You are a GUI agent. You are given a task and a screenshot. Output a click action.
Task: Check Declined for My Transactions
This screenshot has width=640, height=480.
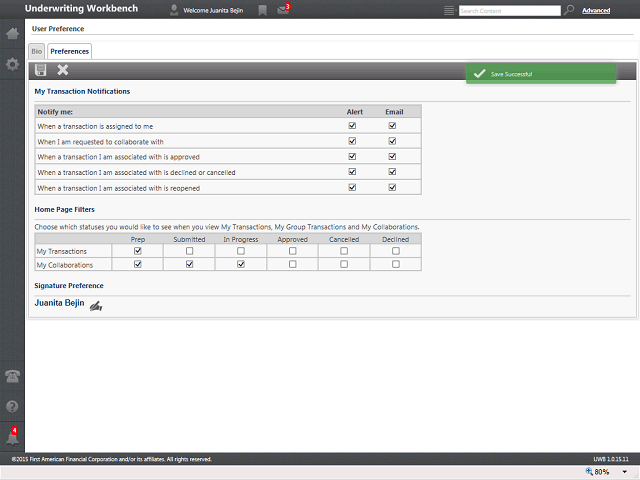point(396,251)
